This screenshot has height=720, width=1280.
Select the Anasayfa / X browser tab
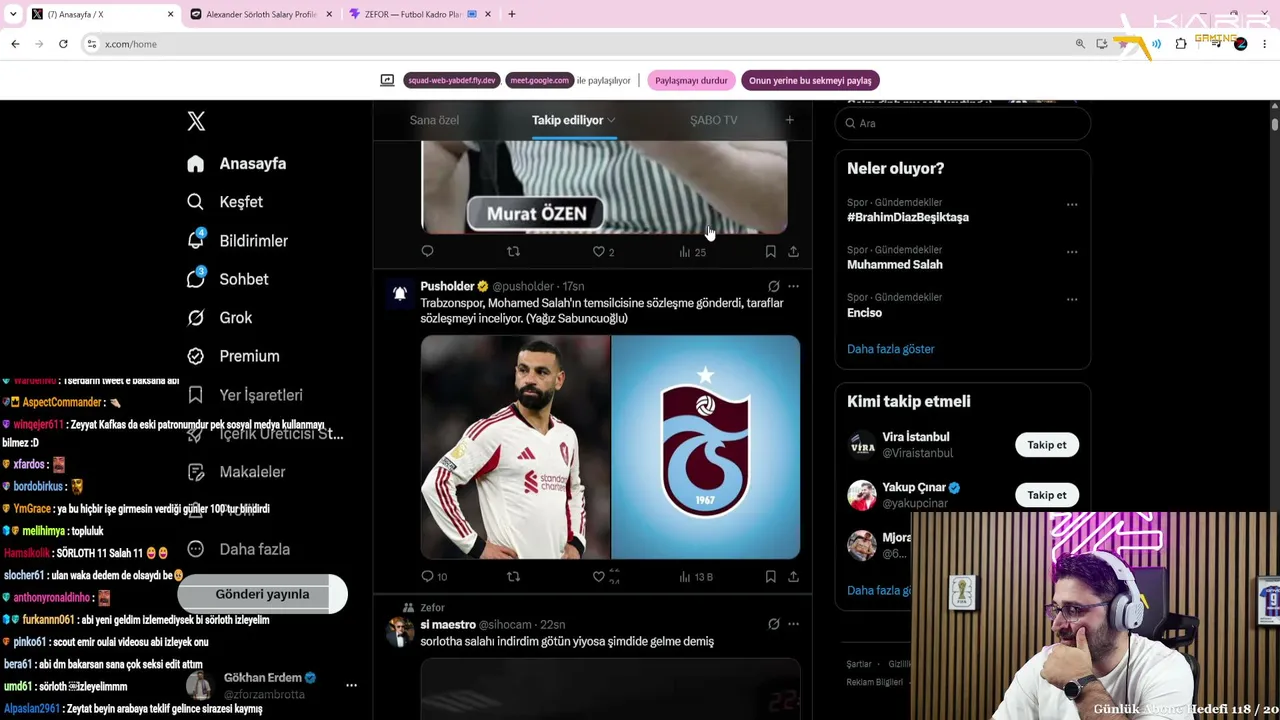coord(102,14)
